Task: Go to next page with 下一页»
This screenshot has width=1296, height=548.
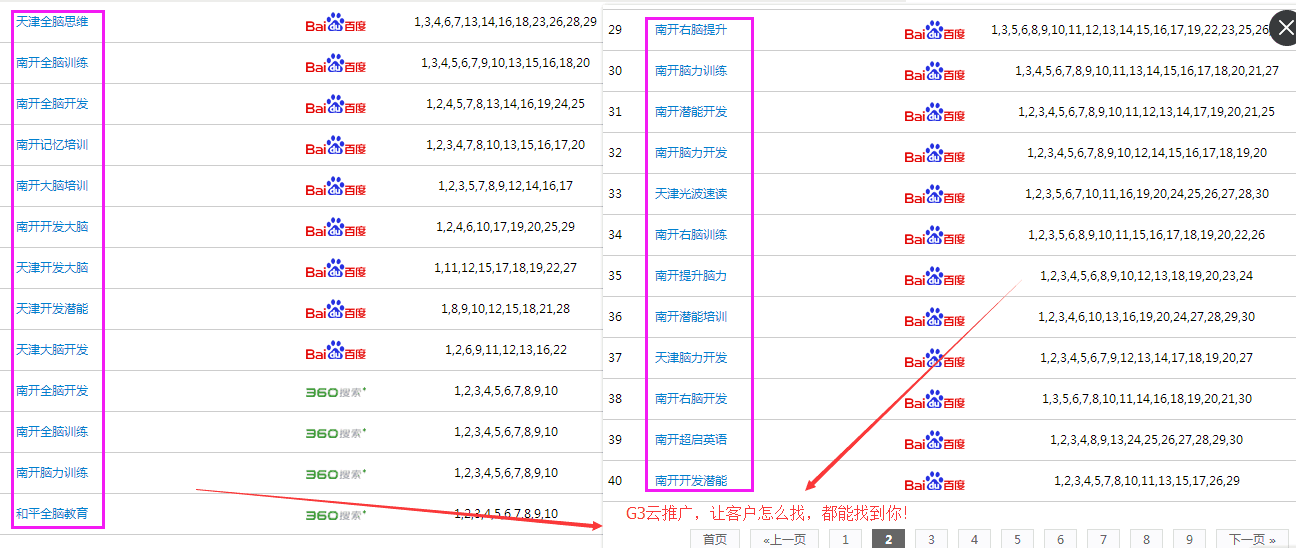Action: (x=1253, y=539)
